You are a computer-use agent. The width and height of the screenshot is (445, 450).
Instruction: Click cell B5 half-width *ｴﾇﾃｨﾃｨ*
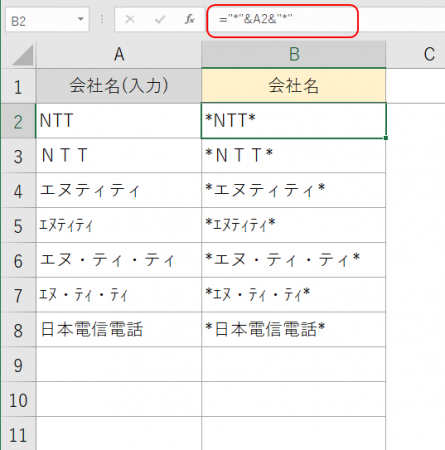click(293, 226)
